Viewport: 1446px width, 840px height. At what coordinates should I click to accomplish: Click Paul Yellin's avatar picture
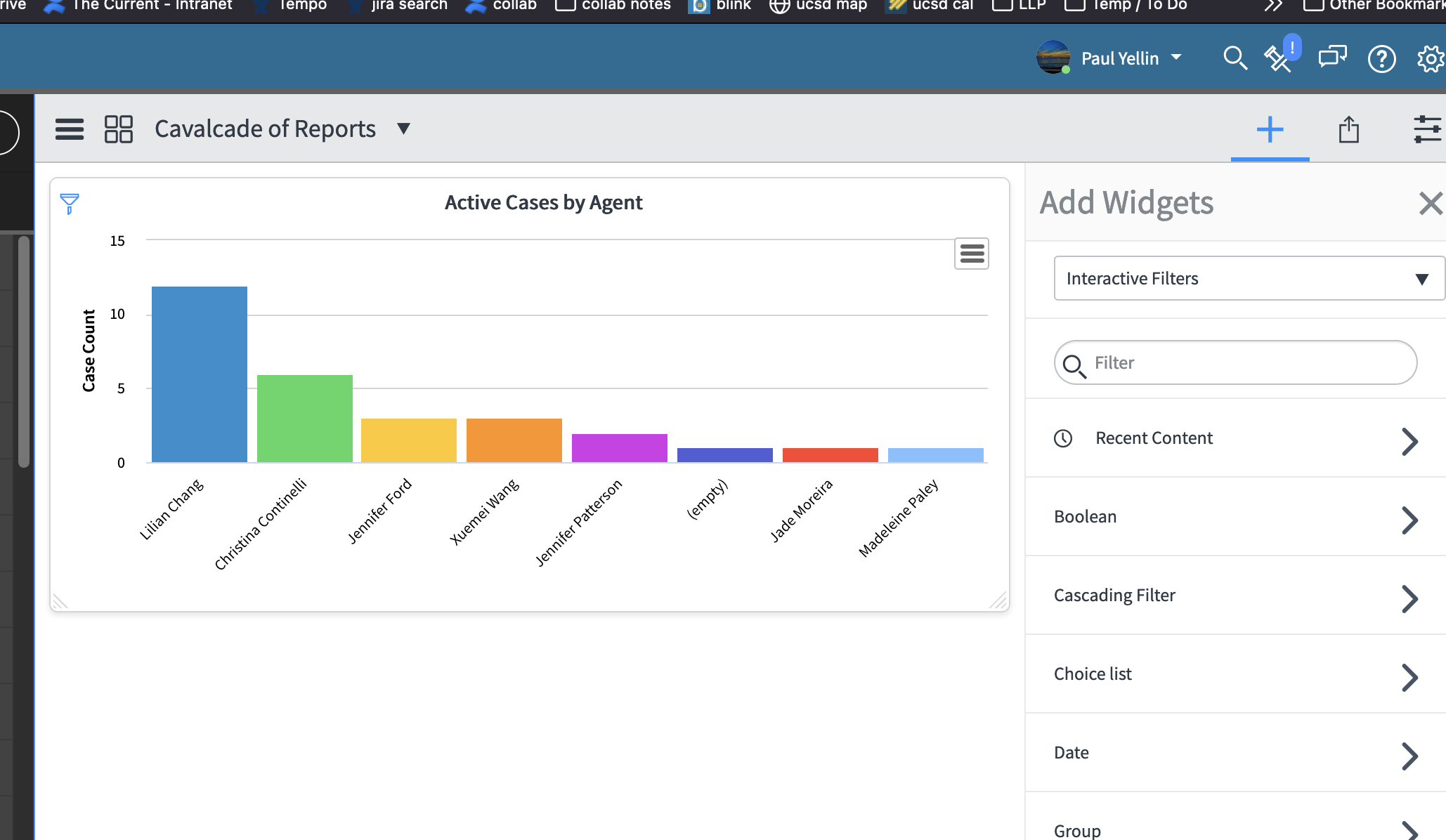click(1053, 58)
